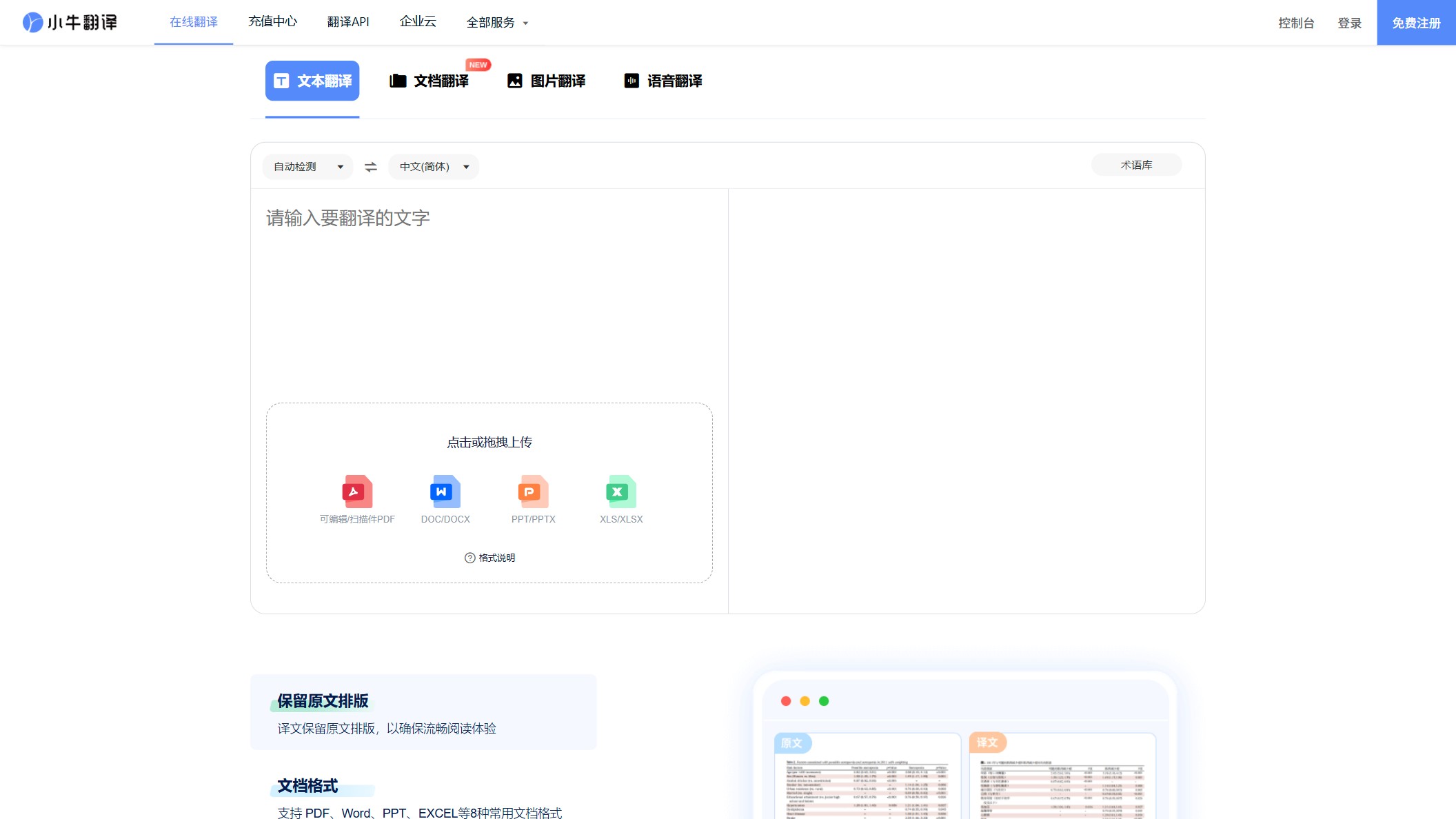Image resolution: width=1456 pixels, height=819 pixels.
Task: Open the 术语库 terminology panel
Action: pyautogui.click(x=1135, y=165)
